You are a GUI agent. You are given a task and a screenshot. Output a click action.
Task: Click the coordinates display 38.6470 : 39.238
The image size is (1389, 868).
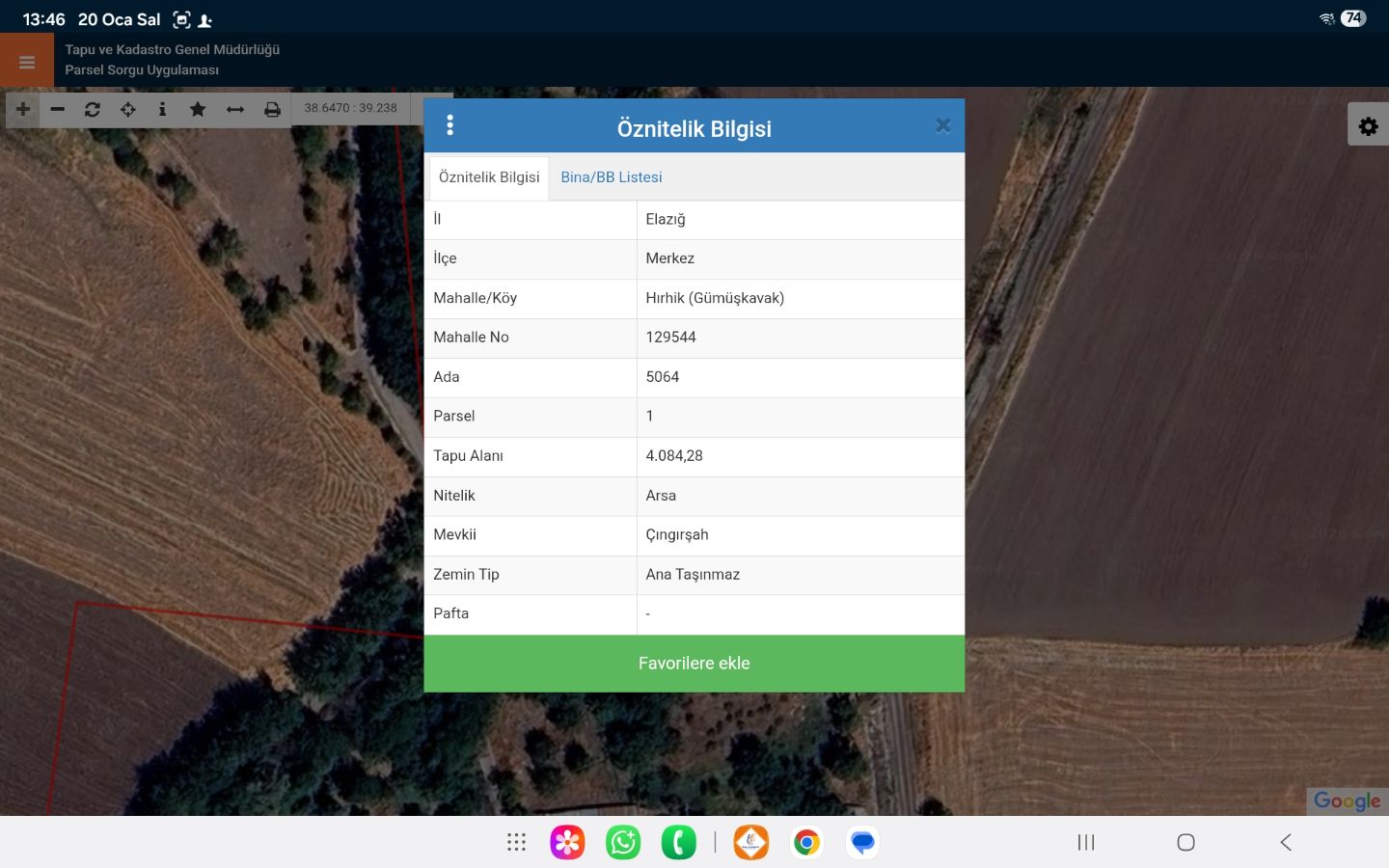point(351,108)
